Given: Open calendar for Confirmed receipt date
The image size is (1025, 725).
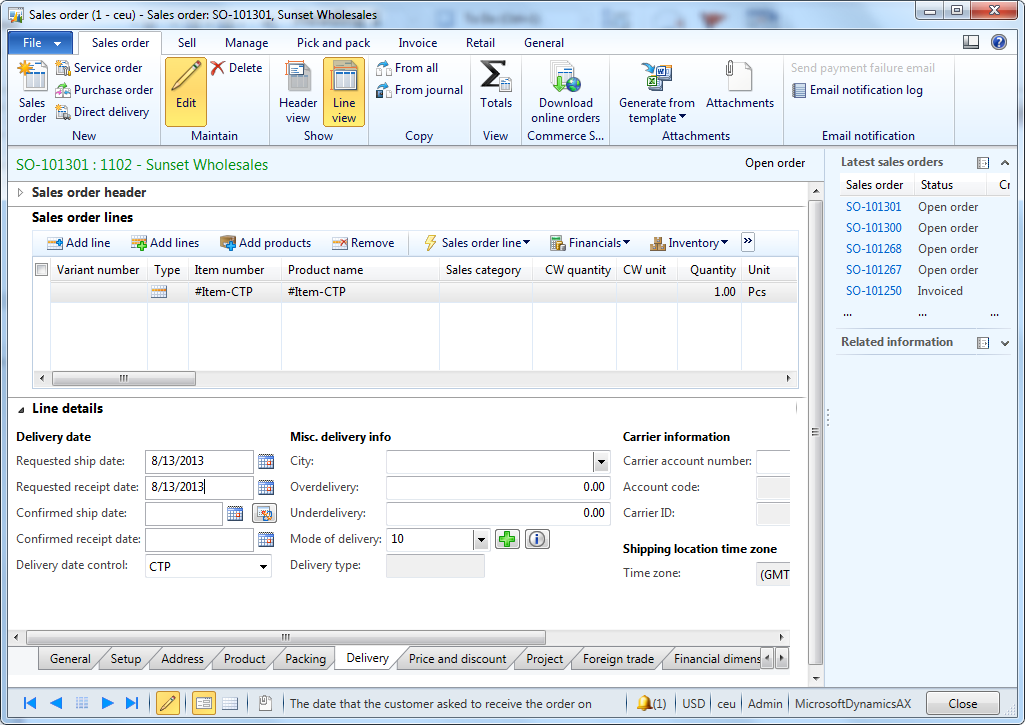Looking at the screenshot, I should 265,540.
